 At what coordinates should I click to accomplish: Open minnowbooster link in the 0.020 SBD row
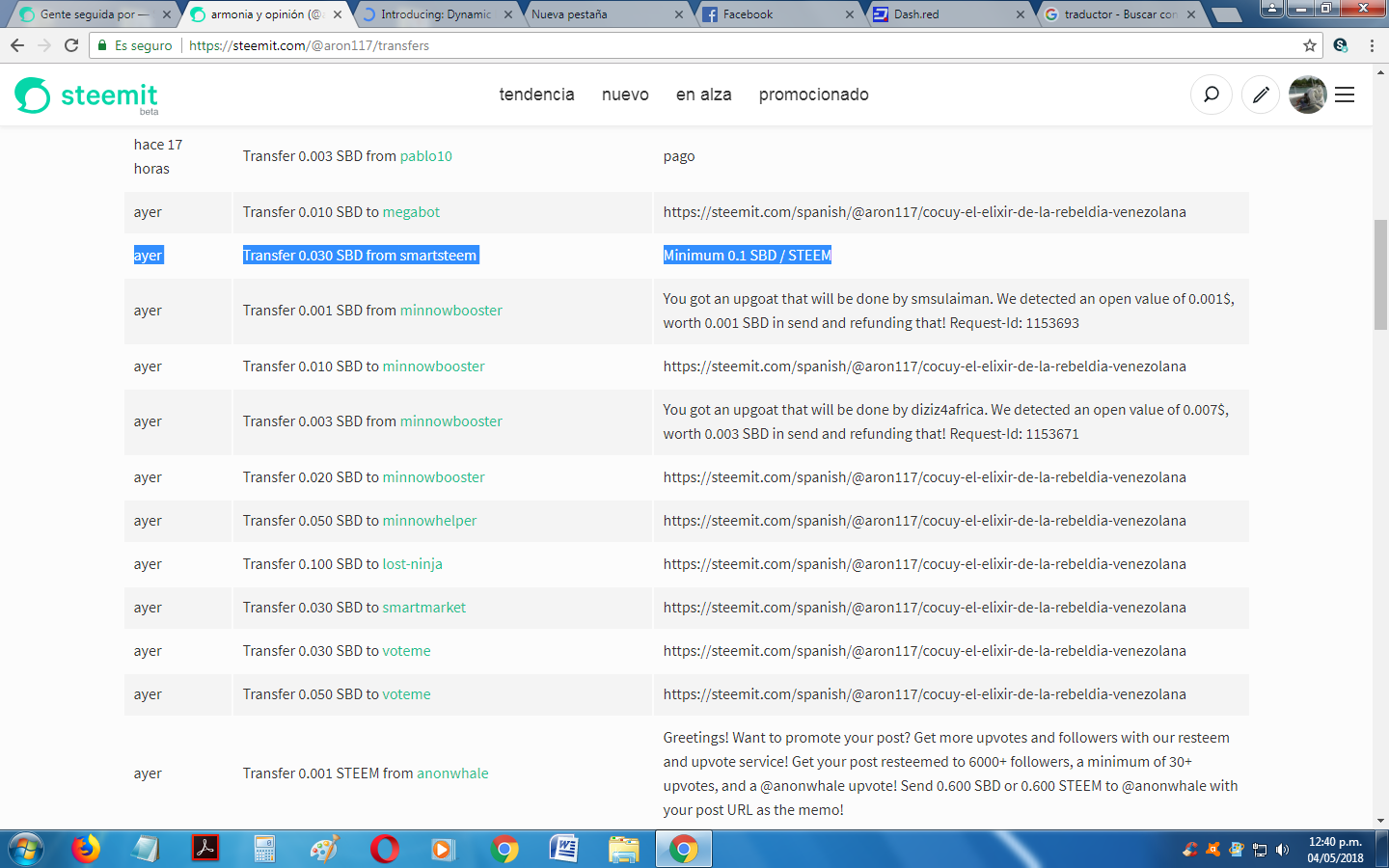click(x=434, y=477)
